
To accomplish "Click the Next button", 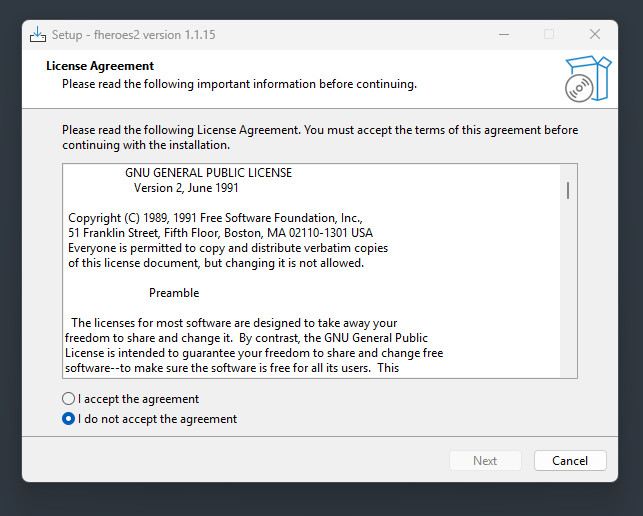I will [485, 461].
